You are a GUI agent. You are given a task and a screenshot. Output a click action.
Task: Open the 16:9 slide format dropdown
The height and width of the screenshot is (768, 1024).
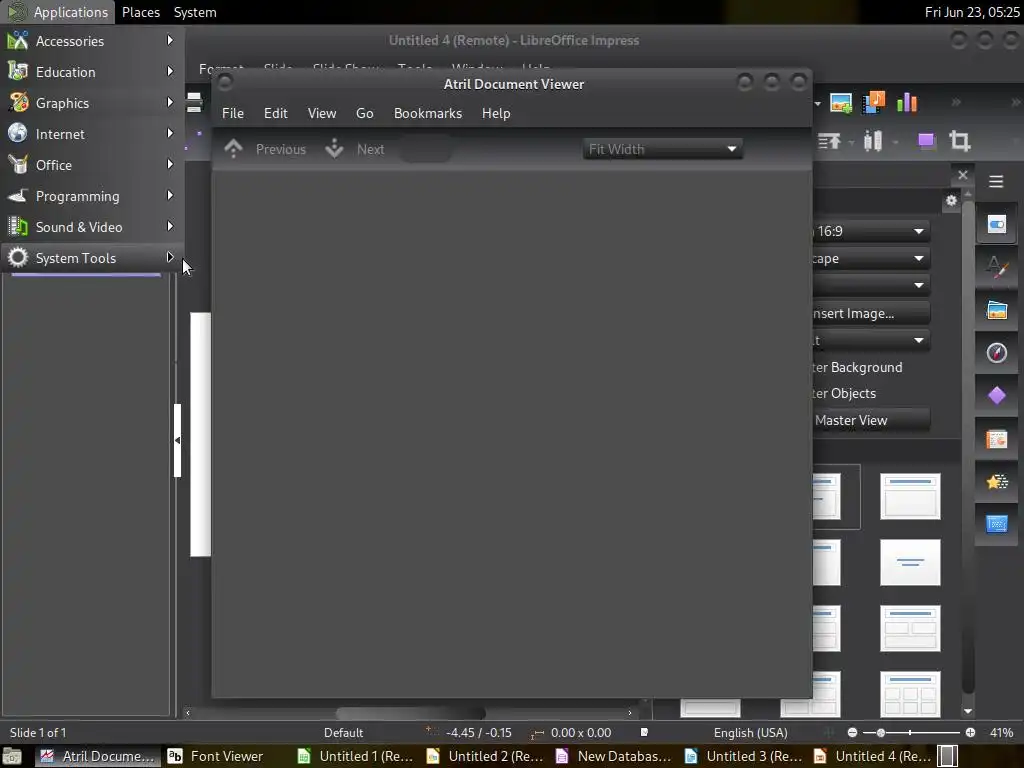point(872,231)
